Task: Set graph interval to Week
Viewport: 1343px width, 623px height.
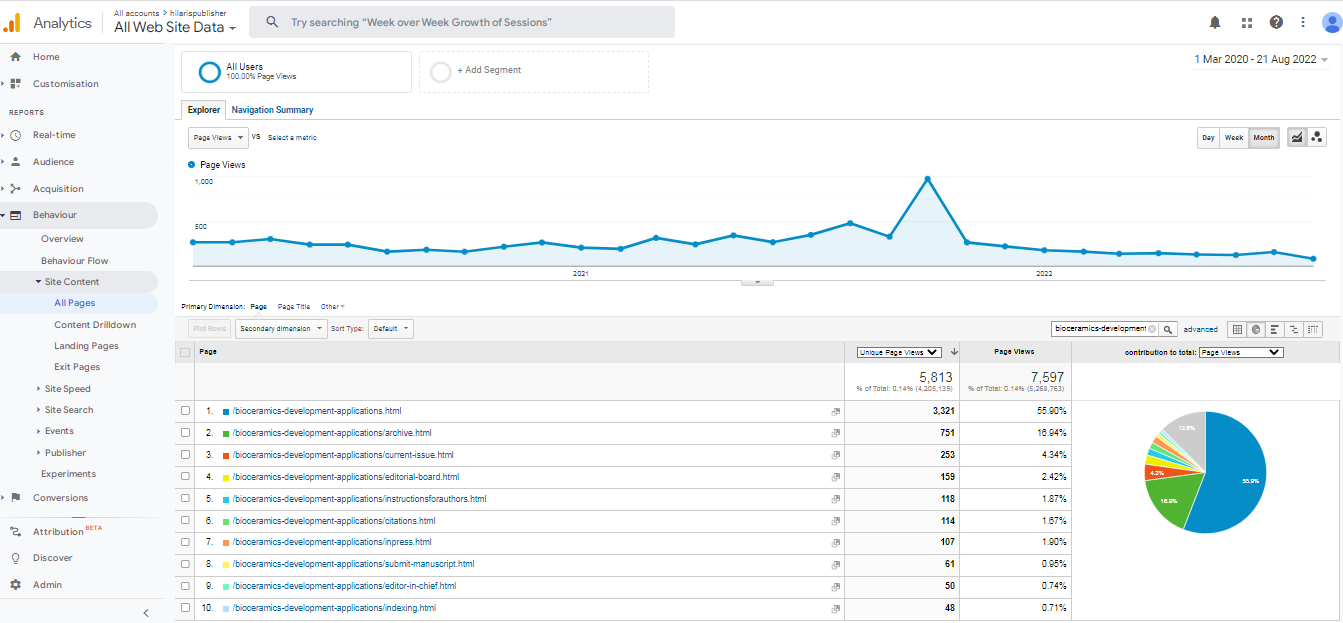Action: 1234,138
